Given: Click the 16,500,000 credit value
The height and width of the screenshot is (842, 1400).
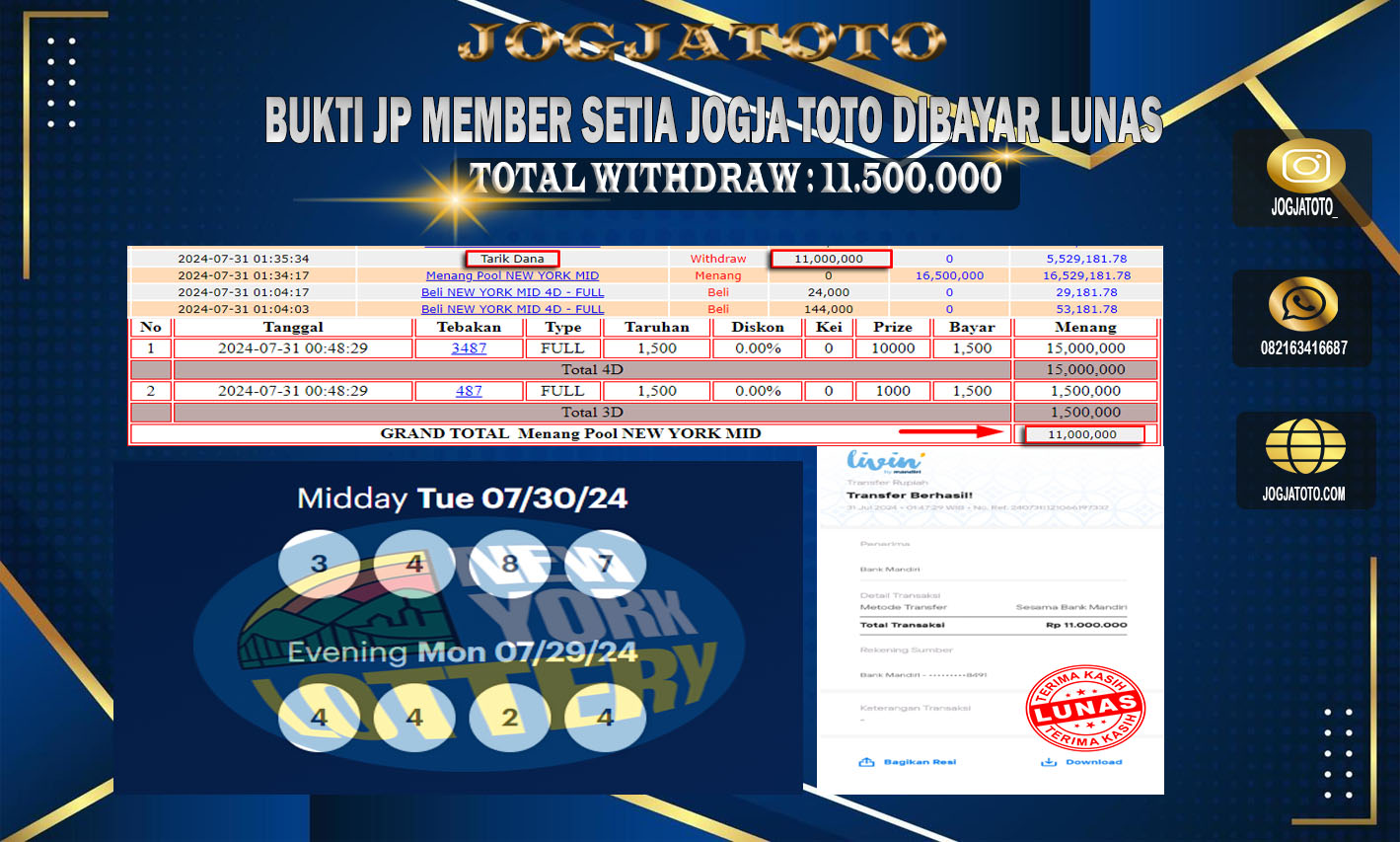Looking at the screenshot, I should (949, 275).
